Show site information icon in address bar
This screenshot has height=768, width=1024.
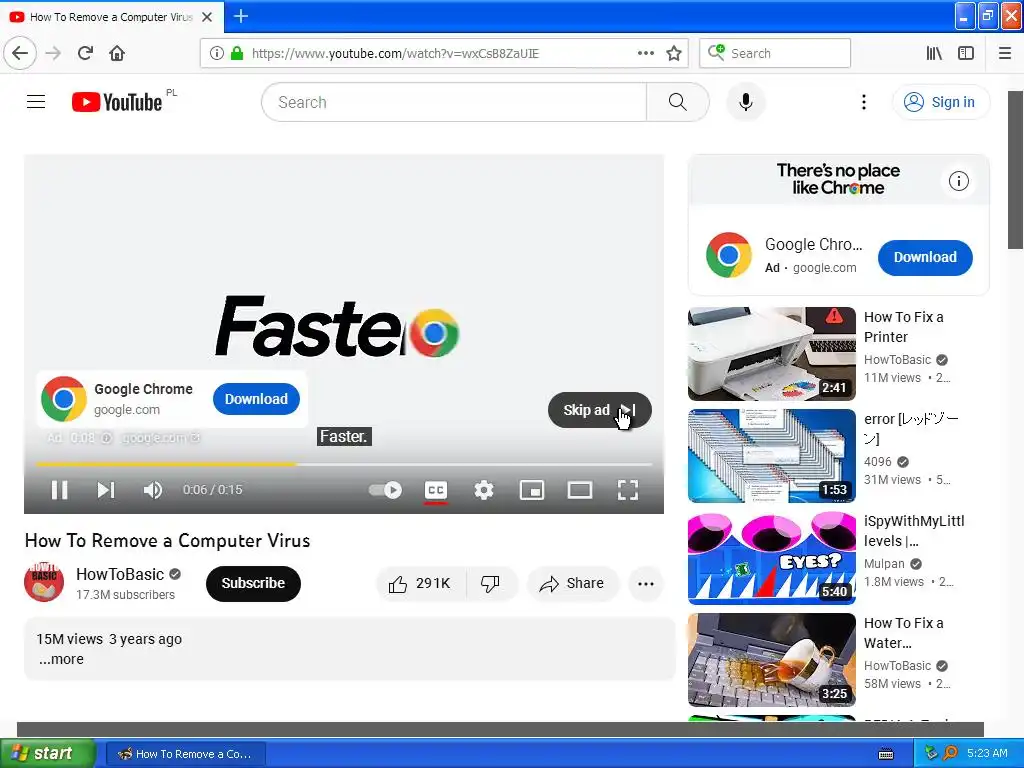point(217,53)
